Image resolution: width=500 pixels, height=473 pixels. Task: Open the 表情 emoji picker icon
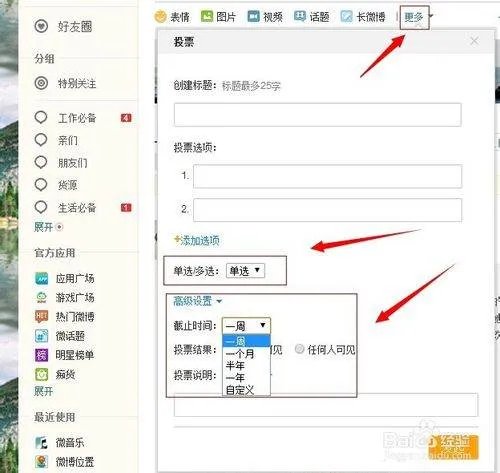pos(161,16)
